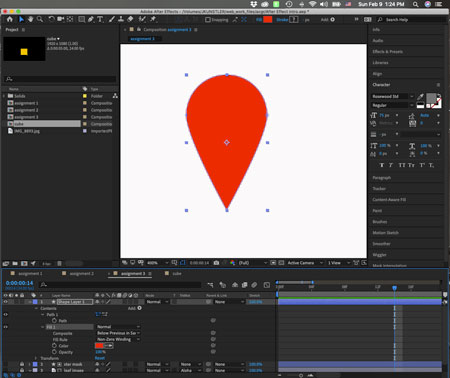The height and width of the screenshot is (378, 450).
Task: Toggle the Color property stopwatch
Action: pyautogui.click(x=54, y=346)
